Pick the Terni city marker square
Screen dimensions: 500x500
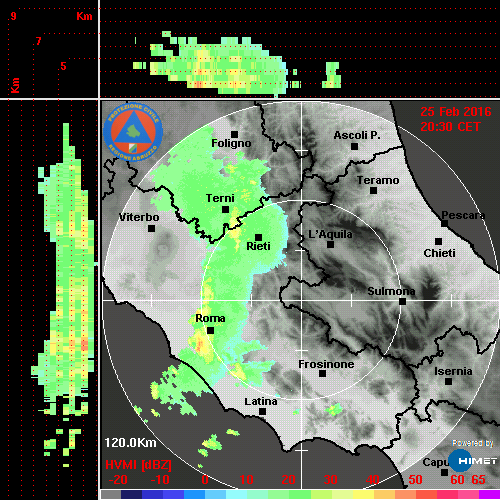(225, 209)
